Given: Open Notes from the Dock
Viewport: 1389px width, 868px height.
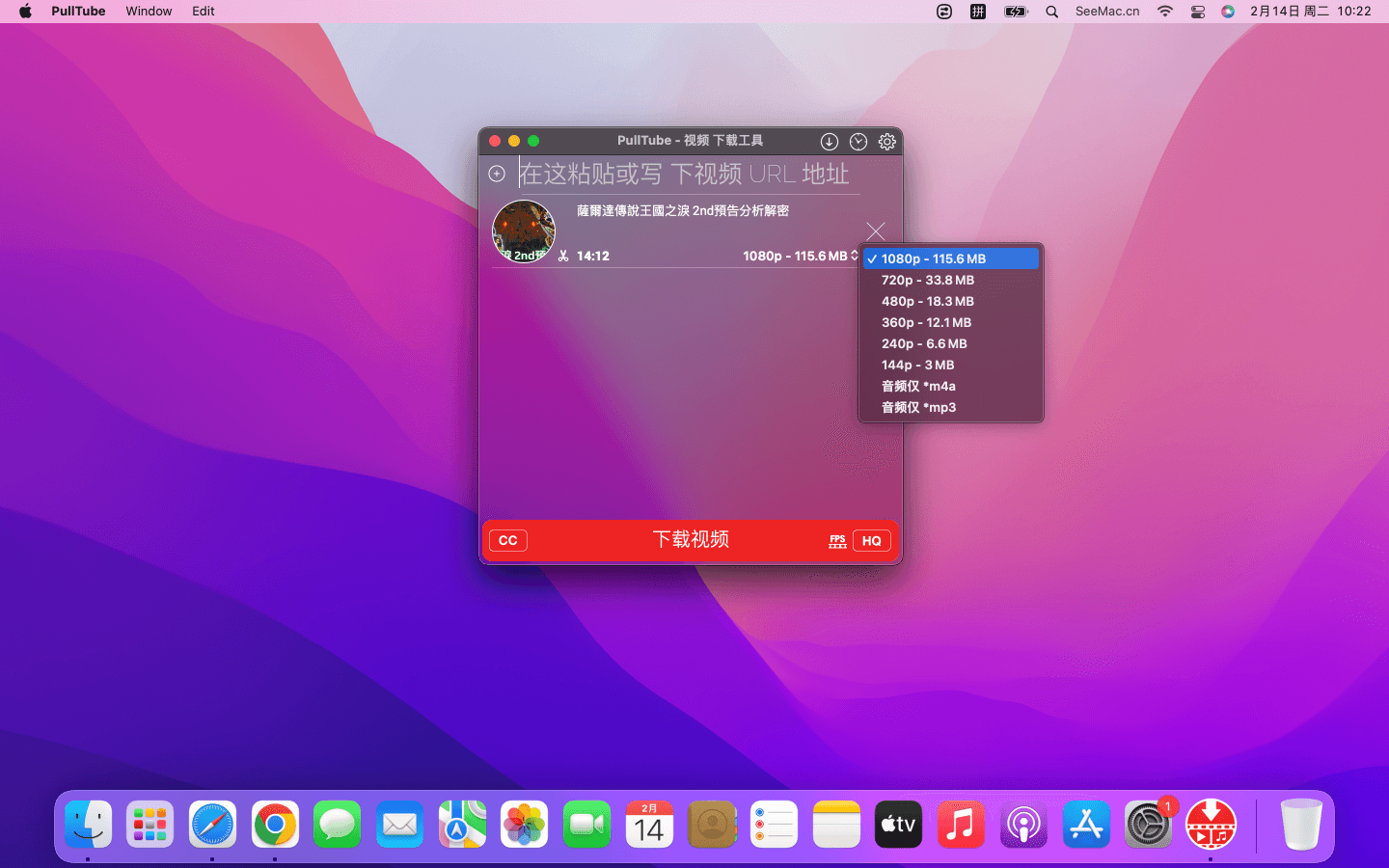Looking at the screenshot, I should tap(836, 825).
